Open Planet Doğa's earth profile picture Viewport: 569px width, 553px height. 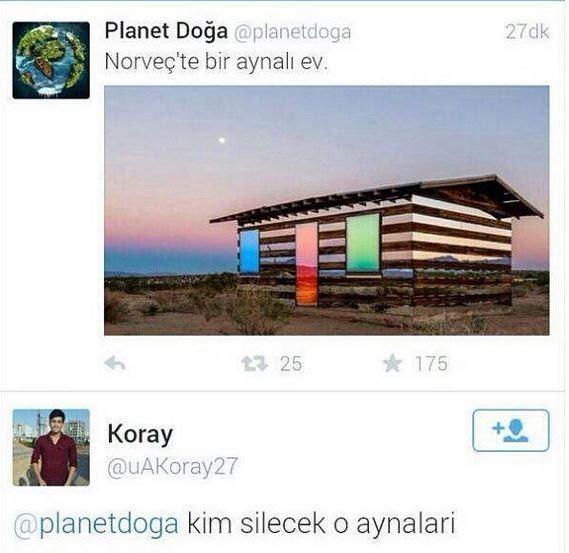[x=51, y=60]
